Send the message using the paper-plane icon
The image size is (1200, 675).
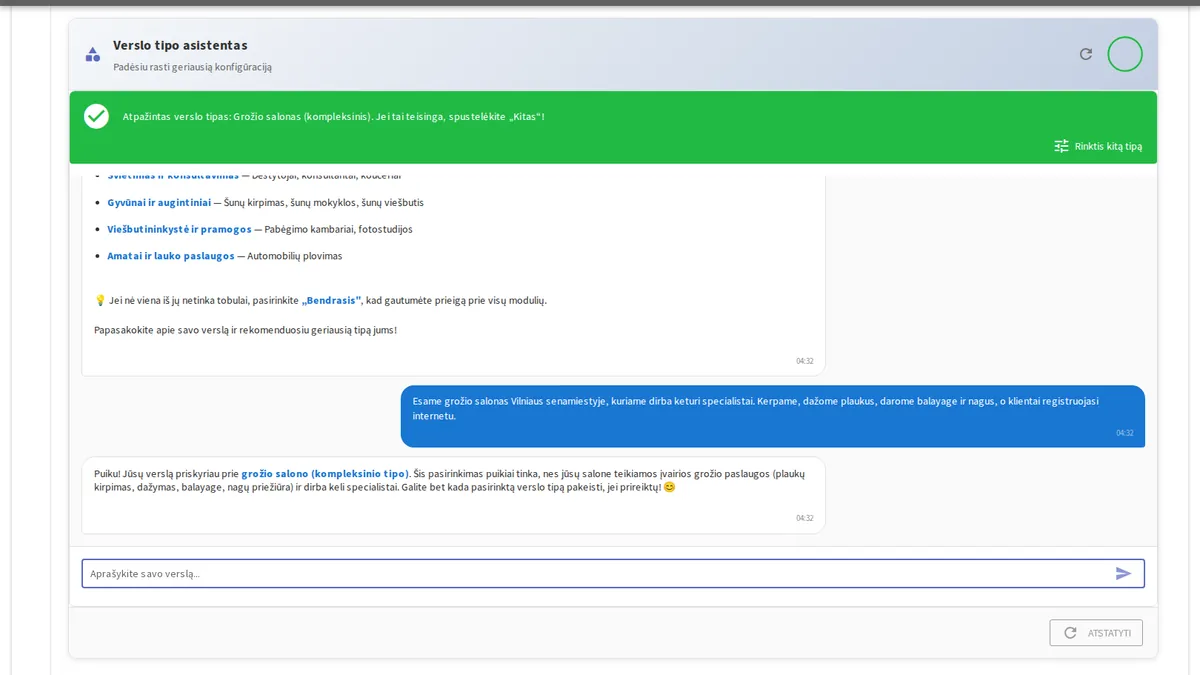click(x=1124, y=573)
